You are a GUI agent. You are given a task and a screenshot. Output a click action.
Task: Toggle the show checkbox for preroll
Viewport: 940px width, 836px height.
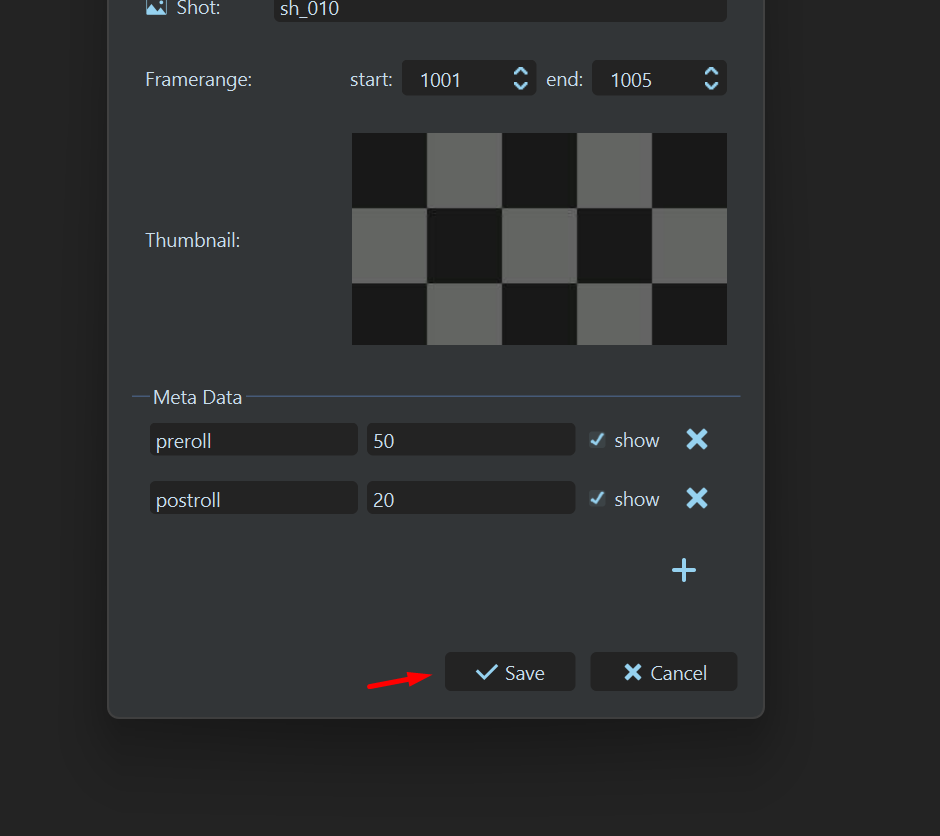click(597, 440)
